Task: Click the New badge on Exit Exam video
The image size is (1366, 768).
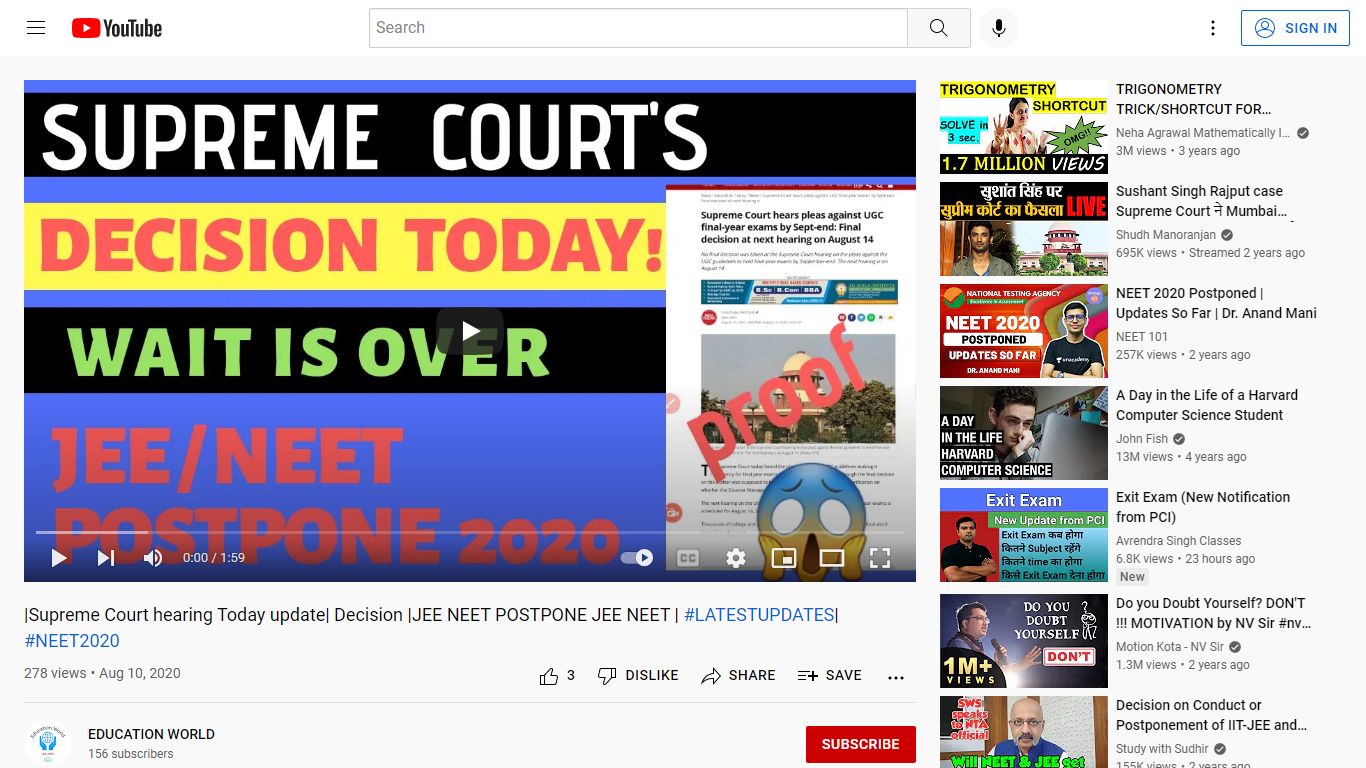Action: point(1132,577)
